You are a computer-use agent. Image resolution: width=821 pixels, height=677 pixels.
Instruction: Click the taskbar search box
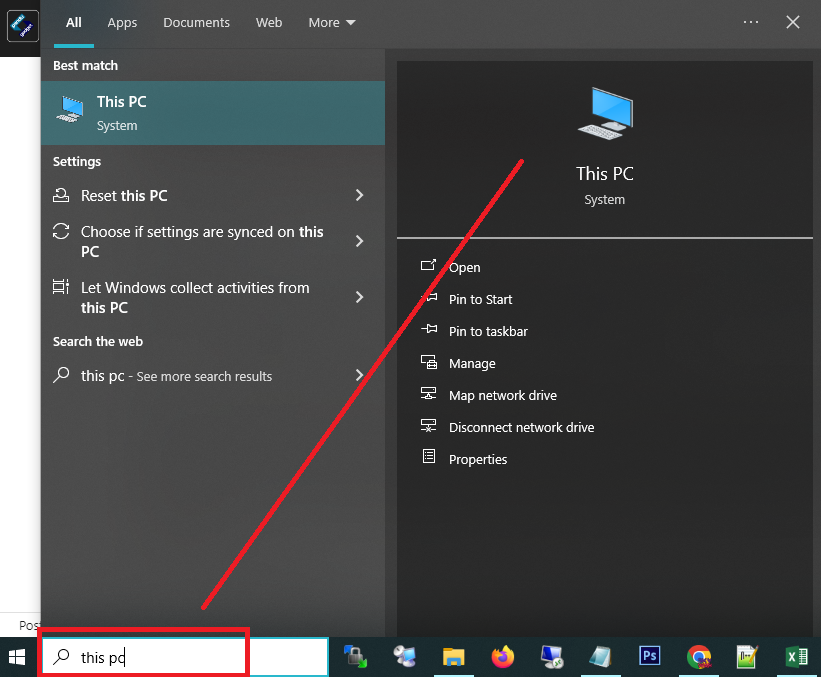[x=185, y=657]
